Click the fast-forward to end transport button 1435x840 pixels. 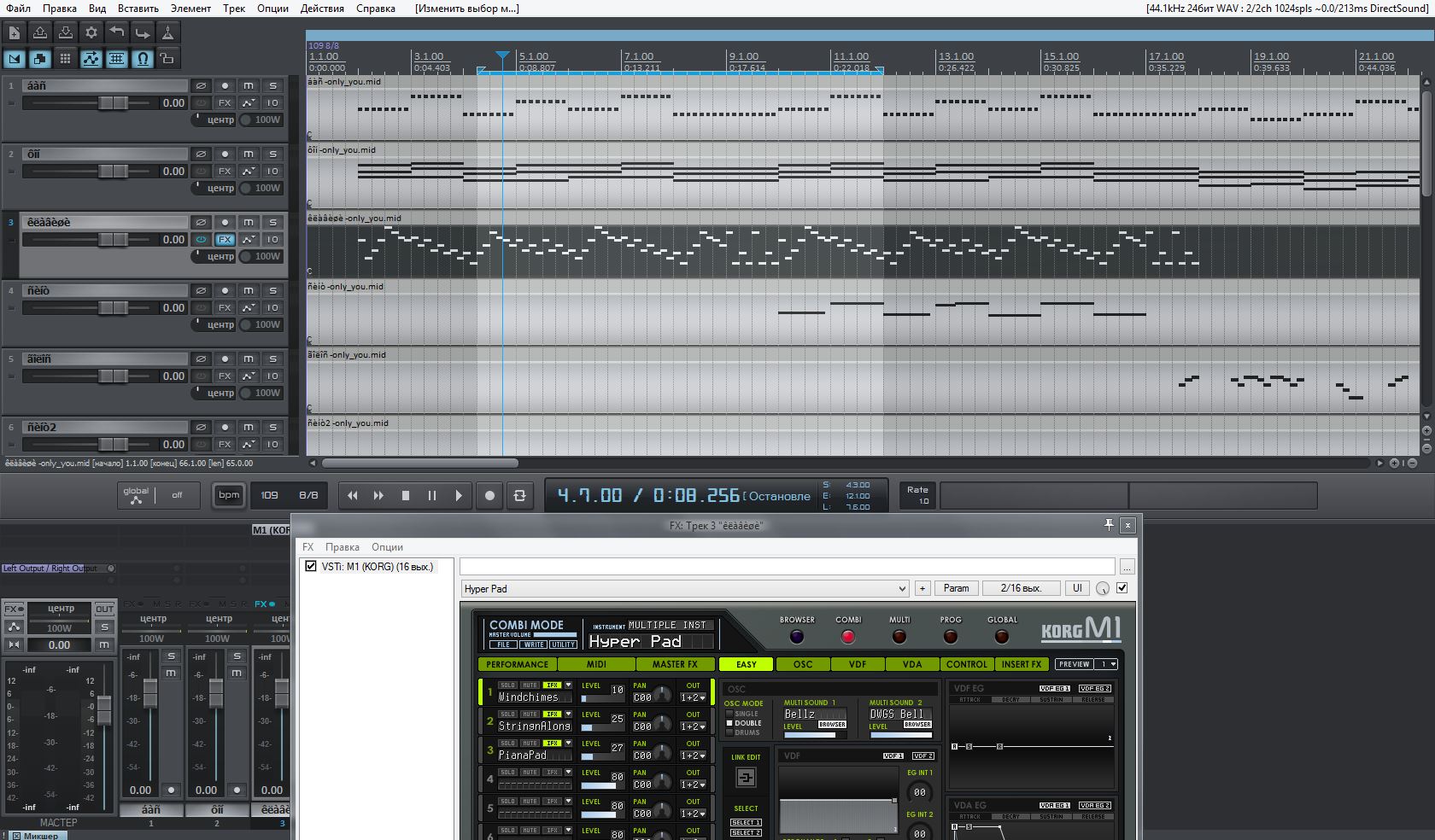378,495
